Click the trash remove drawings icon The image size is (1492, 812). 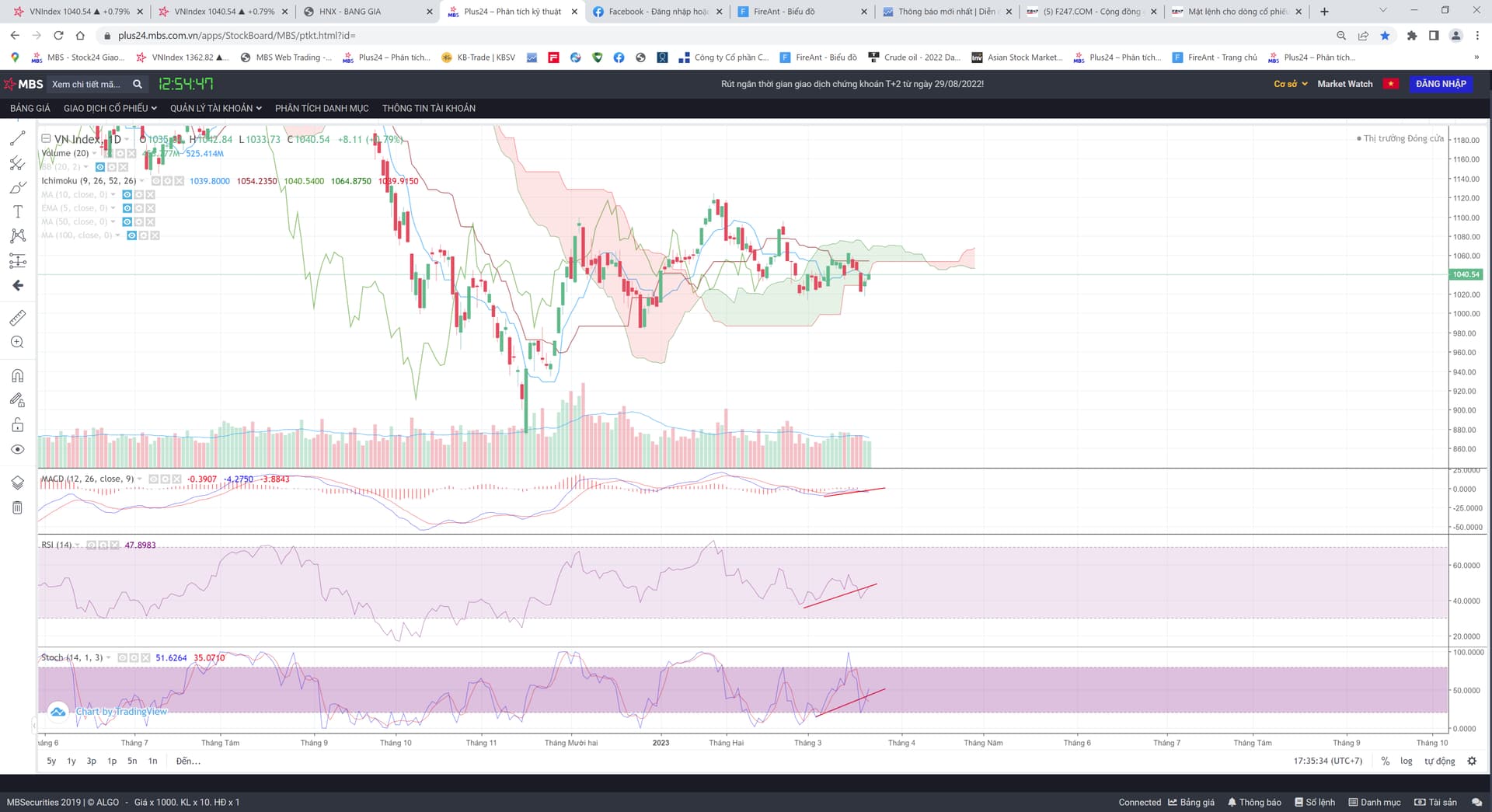pos(17,507)
